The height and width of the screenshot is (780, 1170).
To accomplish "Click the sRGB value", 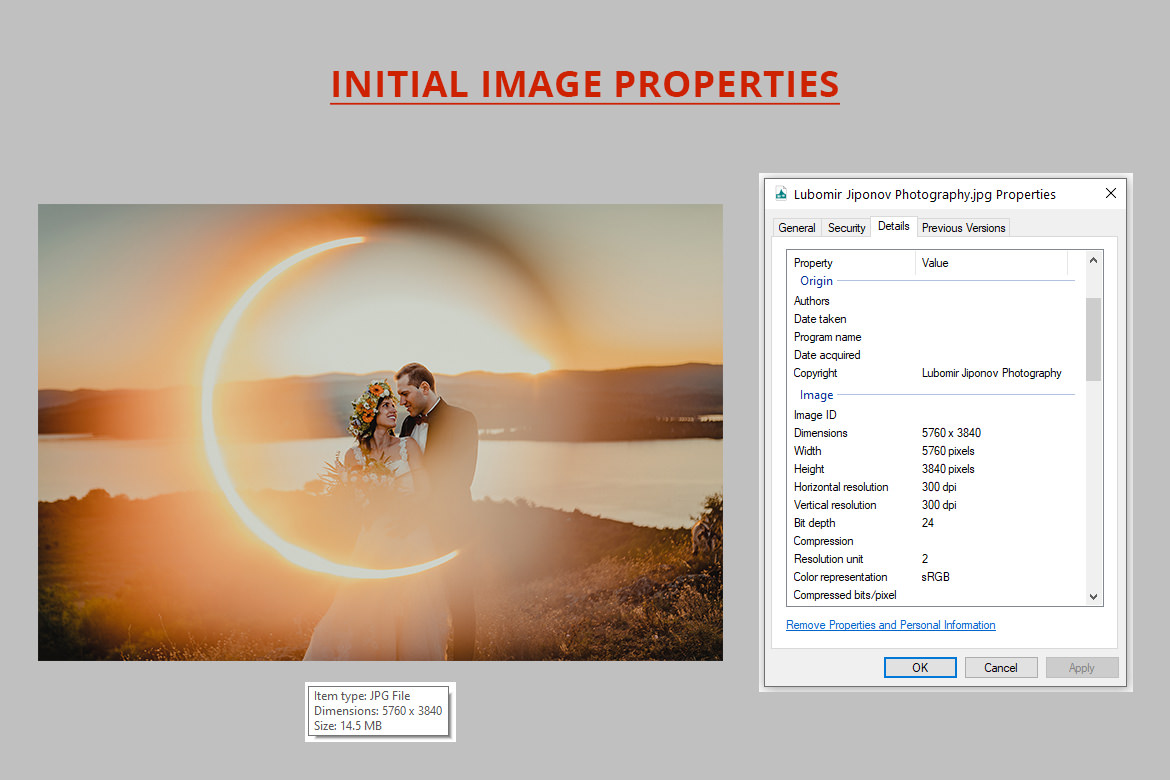I will pyautogui.click(x=935, y=577).
